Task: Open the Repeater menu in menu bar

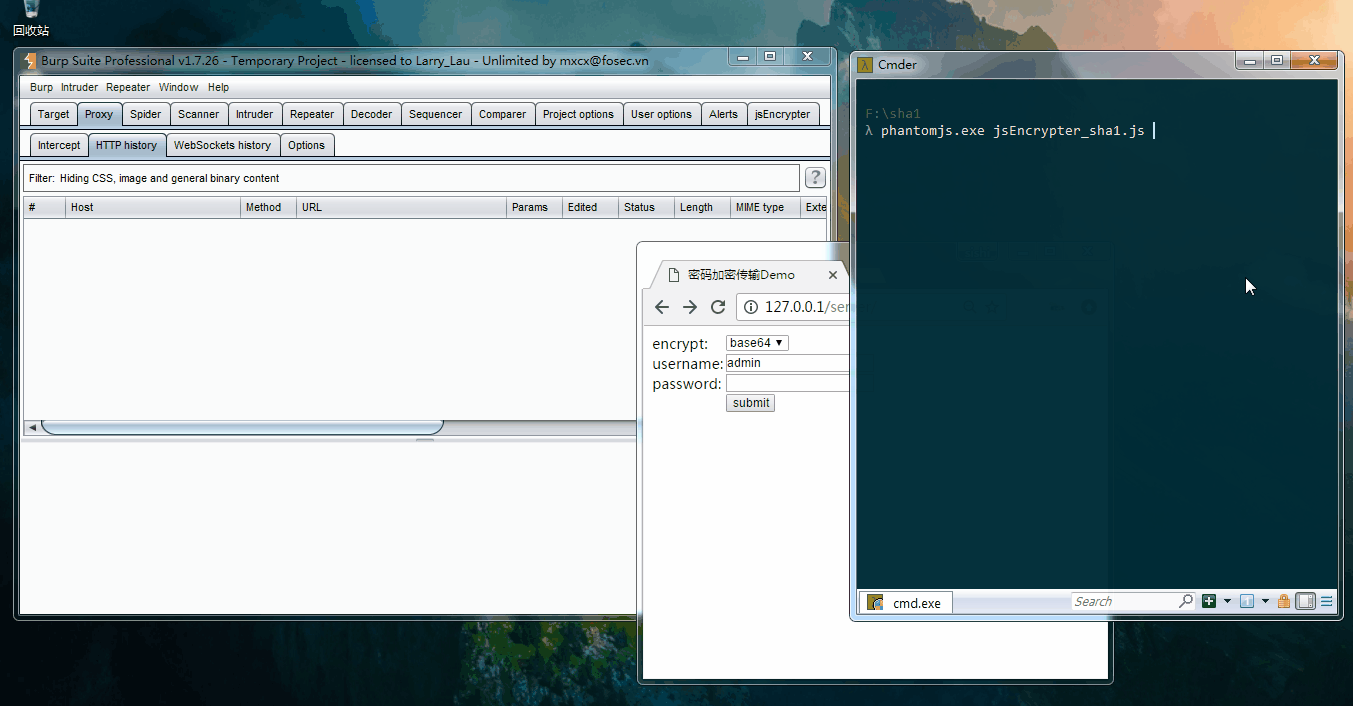Action: click(x=128, y=87)
